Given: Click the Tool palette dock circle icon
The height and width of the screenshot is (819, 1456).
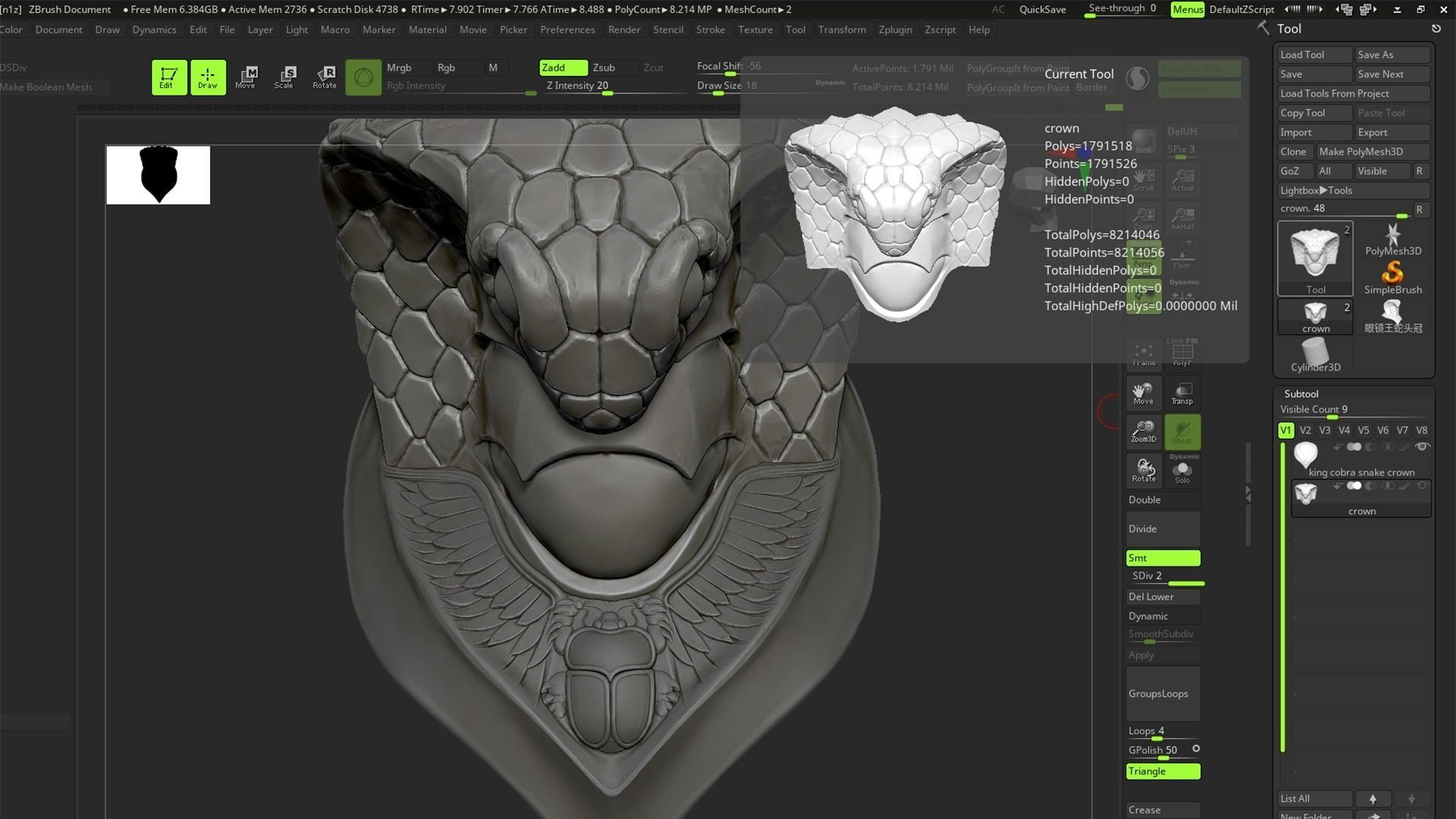Looking at the screenshot, I should (x=1436, y=28).
